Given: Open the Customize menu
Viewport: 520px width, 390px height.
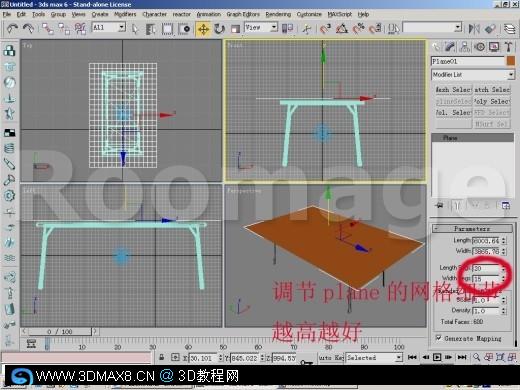Looking at the screenshot, I should [x=309, y=14].
